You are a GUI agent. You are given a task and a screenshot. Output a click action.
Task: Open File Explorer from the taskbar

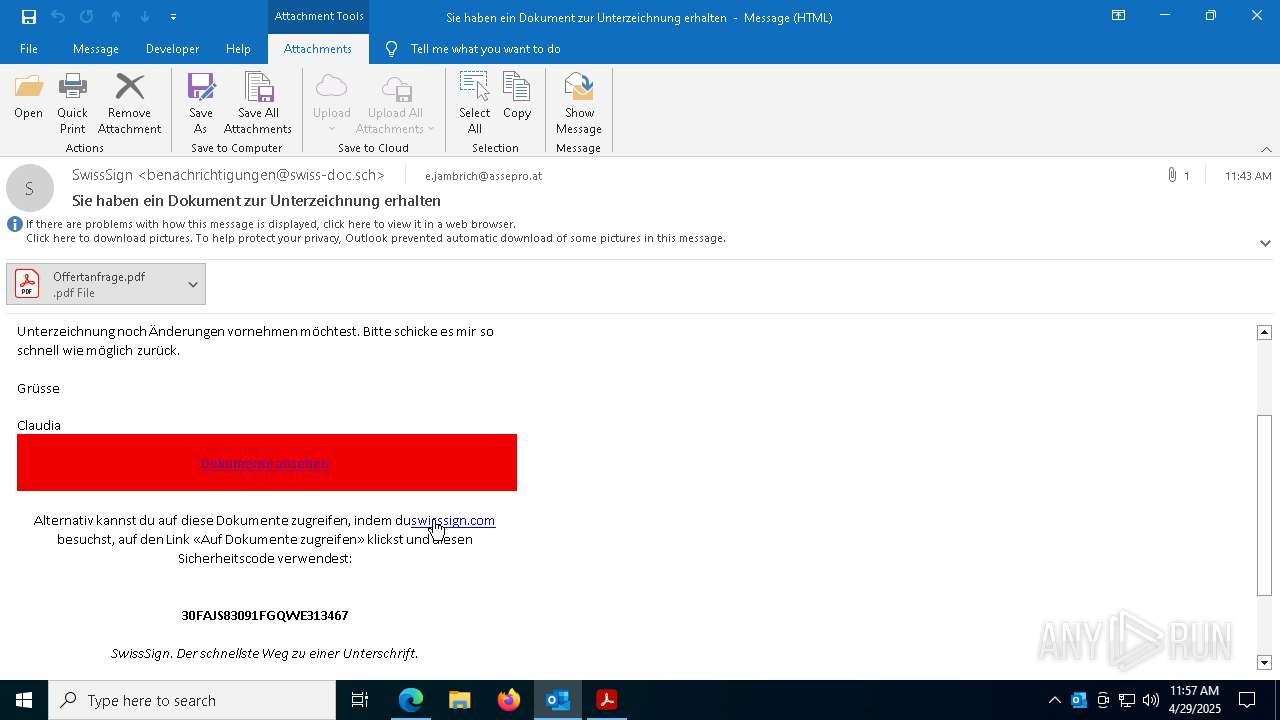coord(460,700)
